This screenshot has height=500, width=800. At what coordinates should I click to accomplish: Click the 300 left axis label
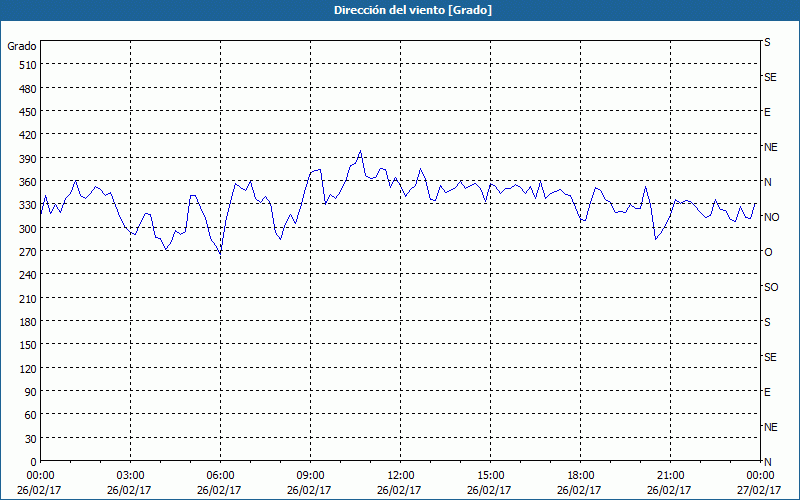click(29, 229)
